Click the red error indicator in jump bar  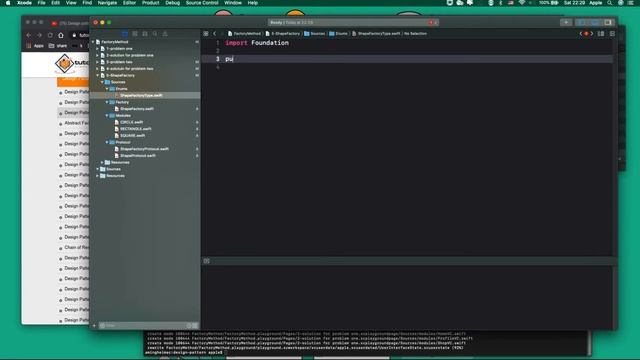tap(587, 33)
